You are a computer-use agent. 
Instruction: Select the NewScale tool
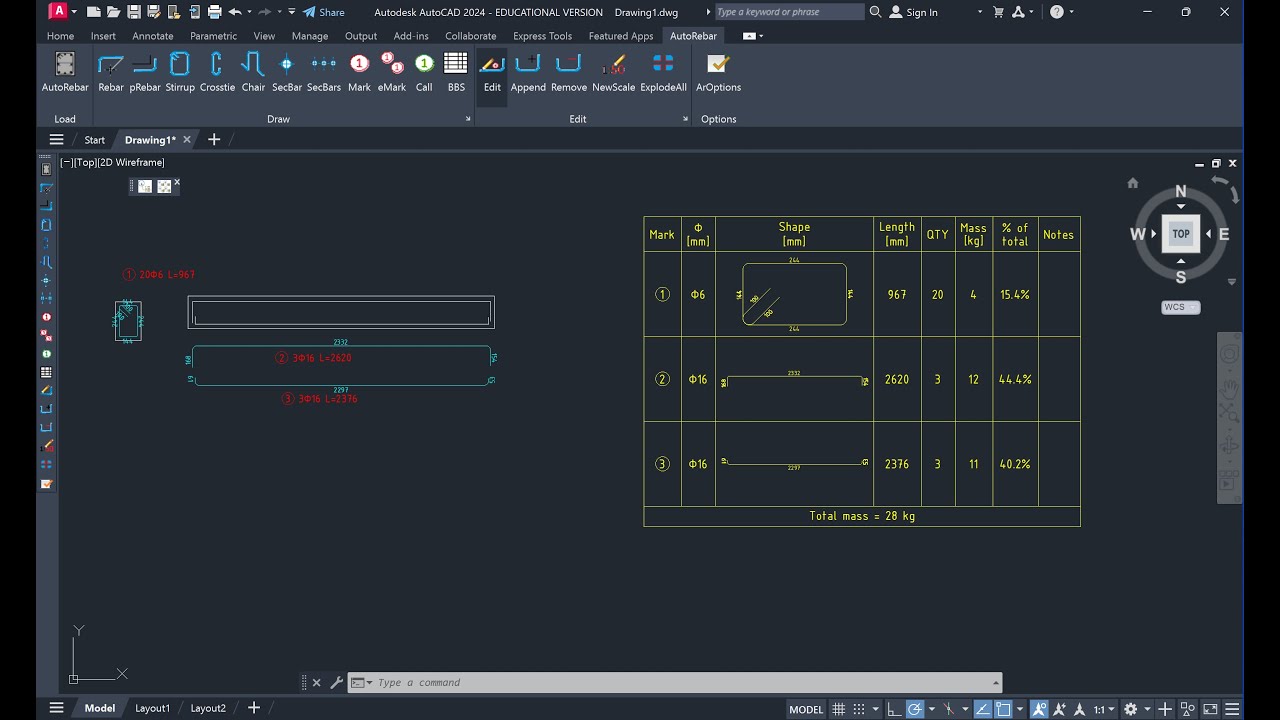(x=613, y=73)
